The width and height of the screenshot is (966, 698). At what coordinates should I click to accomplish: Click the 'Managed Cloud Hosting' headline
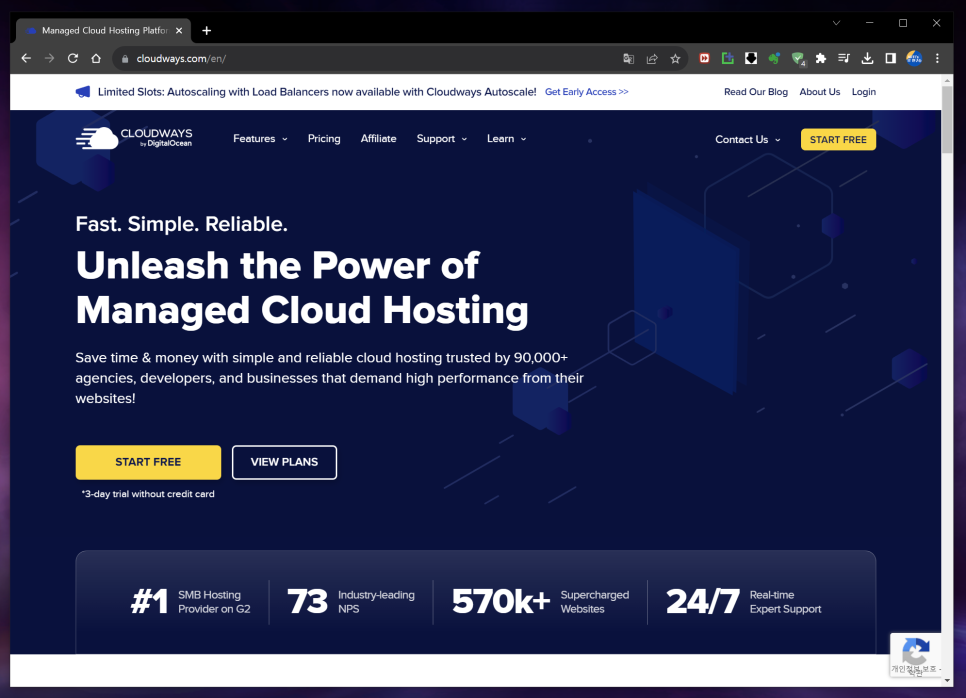pyautogui.click(x=302, y=309)
